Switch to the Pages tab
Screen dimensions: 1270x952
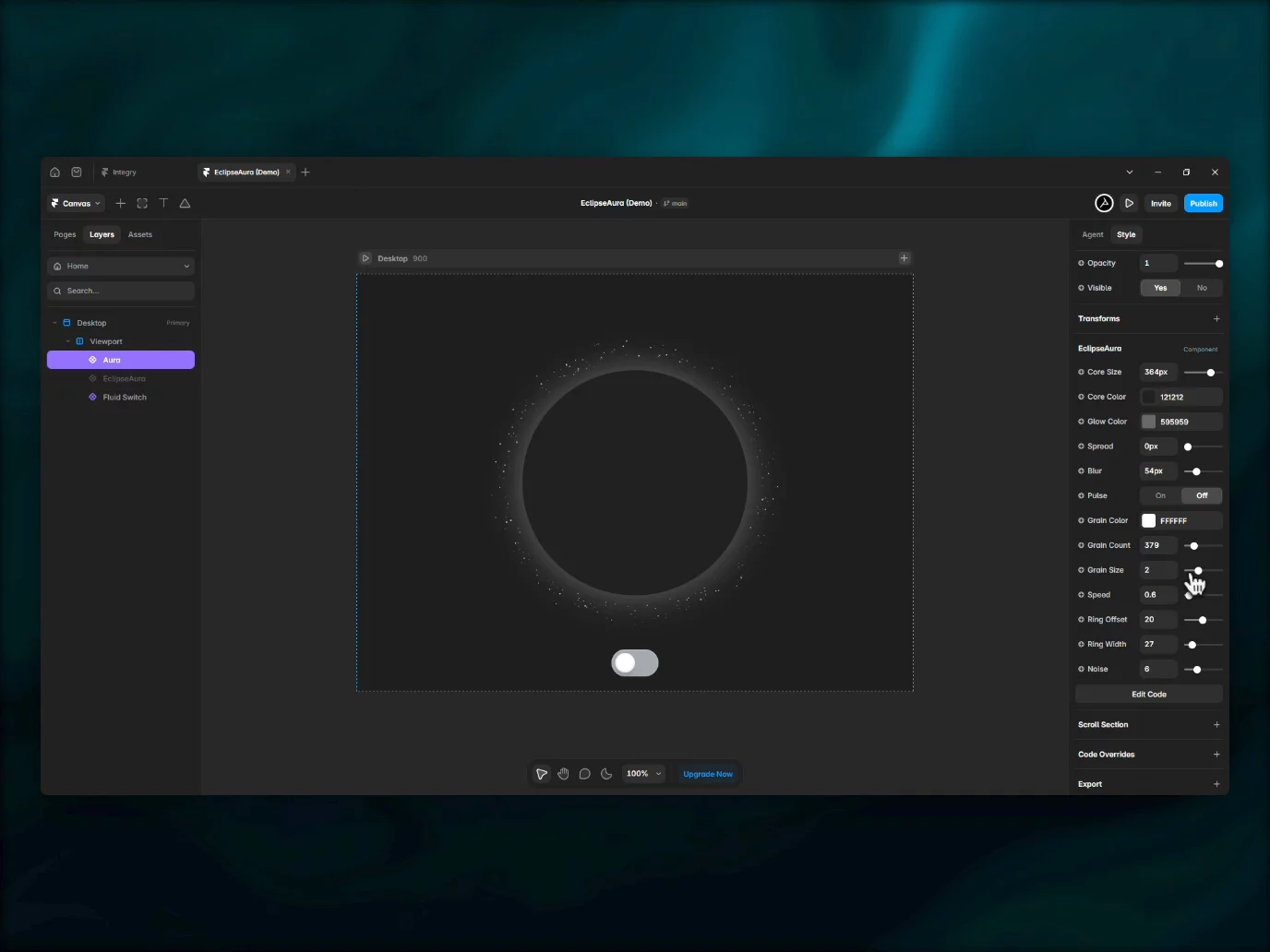[x=65, y=234]
